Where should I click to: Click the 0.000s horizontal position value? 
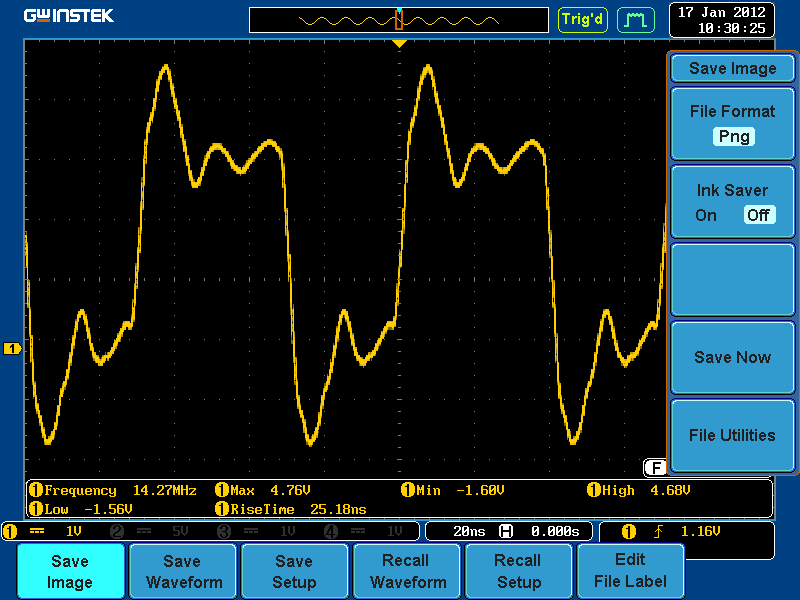(x=555, y=532)
